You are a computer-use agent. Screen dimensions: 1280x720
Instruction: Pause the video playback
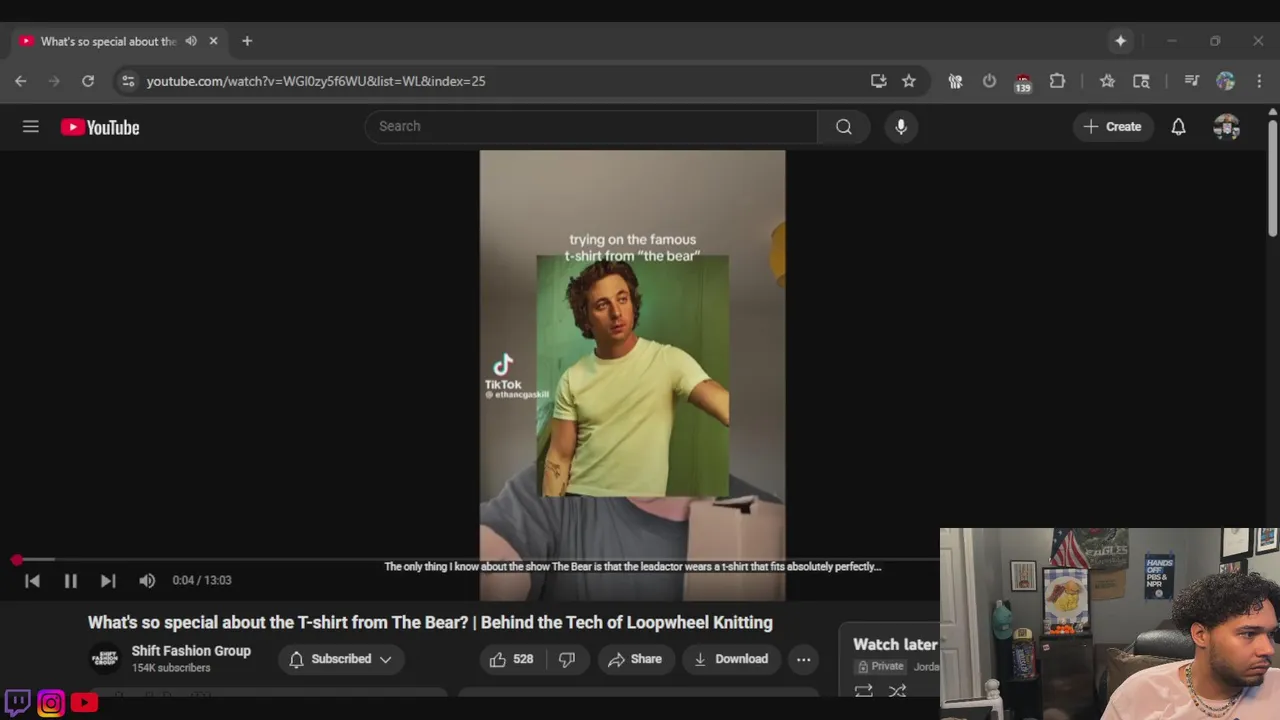point(70,580)
